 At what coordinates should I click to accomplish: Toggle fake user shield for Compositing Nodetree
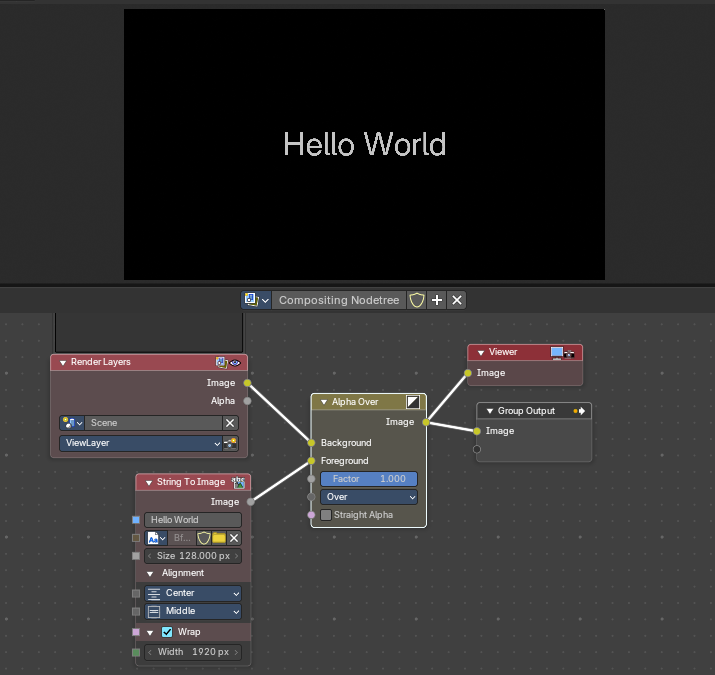click(416, 300)
